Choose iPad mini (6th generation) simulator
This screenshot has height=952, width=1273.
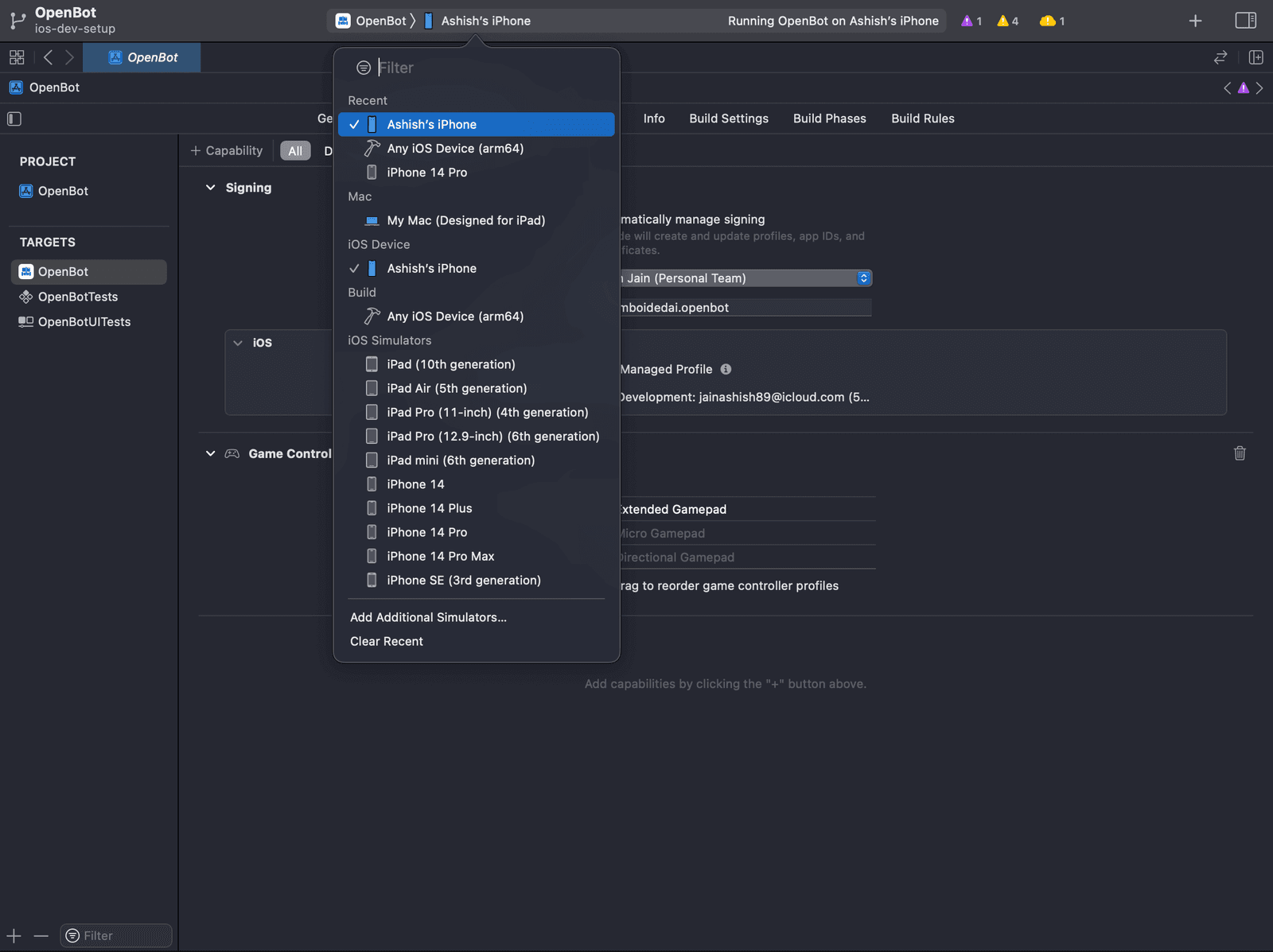(x=476, y=460)
